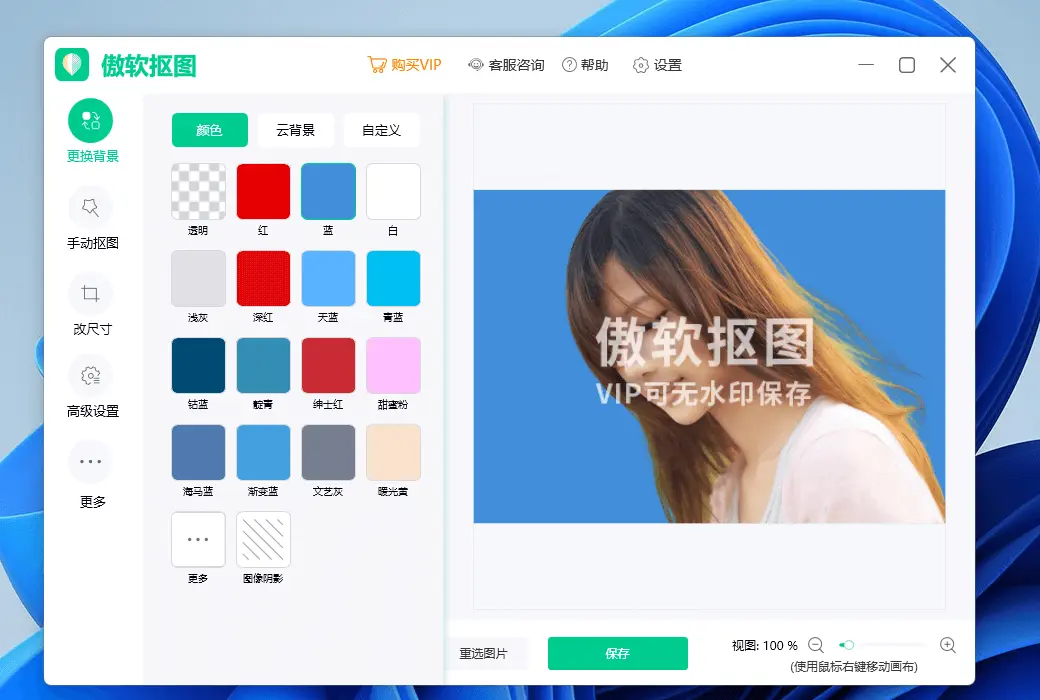Close the 傲软抠图 window
1040x700 pixels.
tap(948, 65)
